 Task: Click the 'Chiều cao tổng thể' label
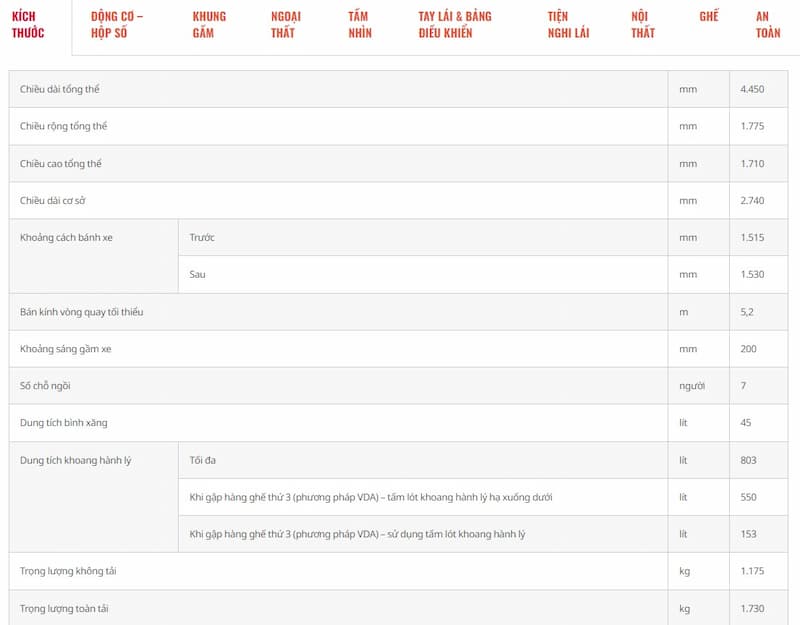click(61, 164)
